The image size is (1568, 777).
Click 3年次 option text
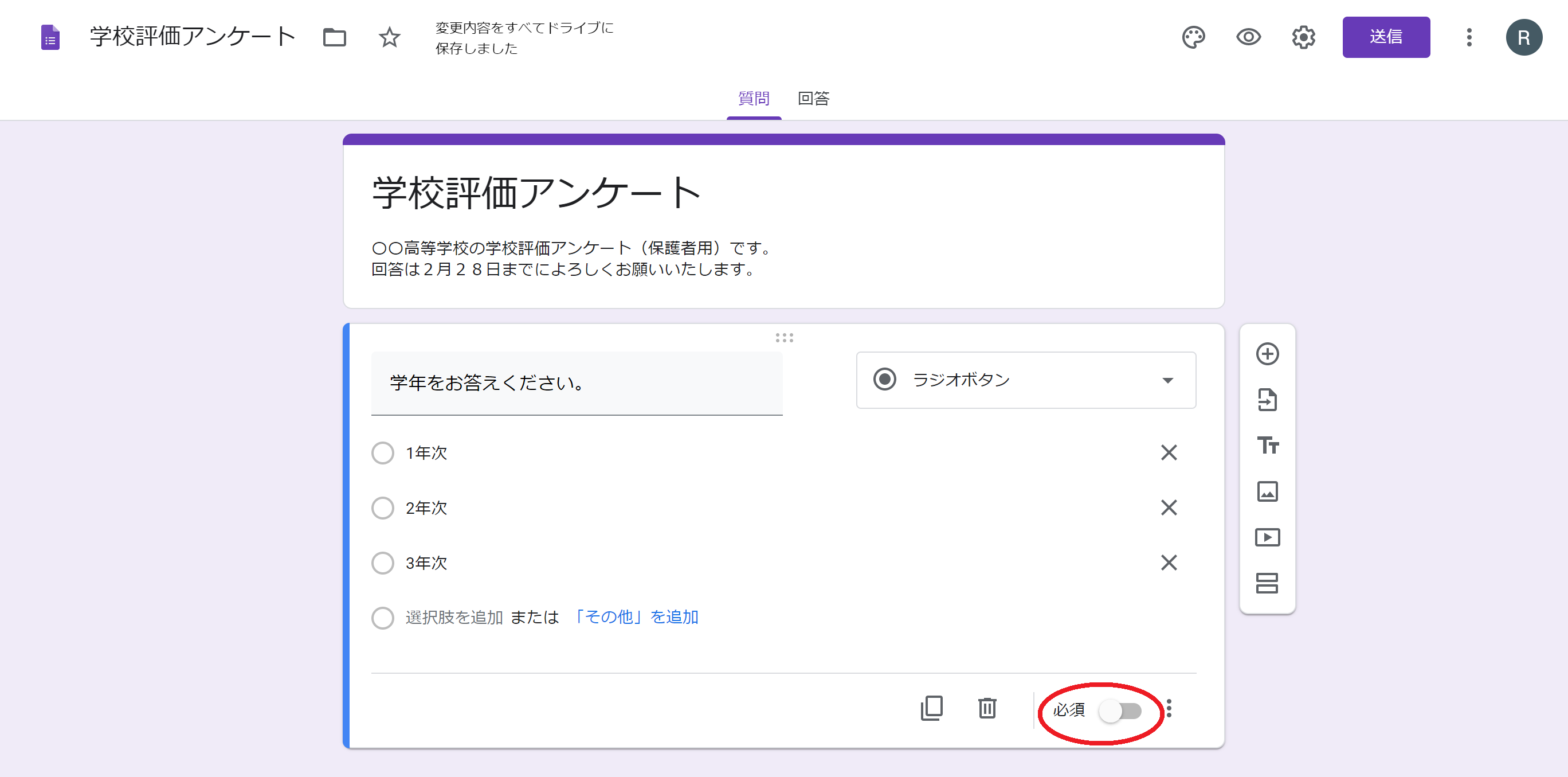(x=426, y=563)
